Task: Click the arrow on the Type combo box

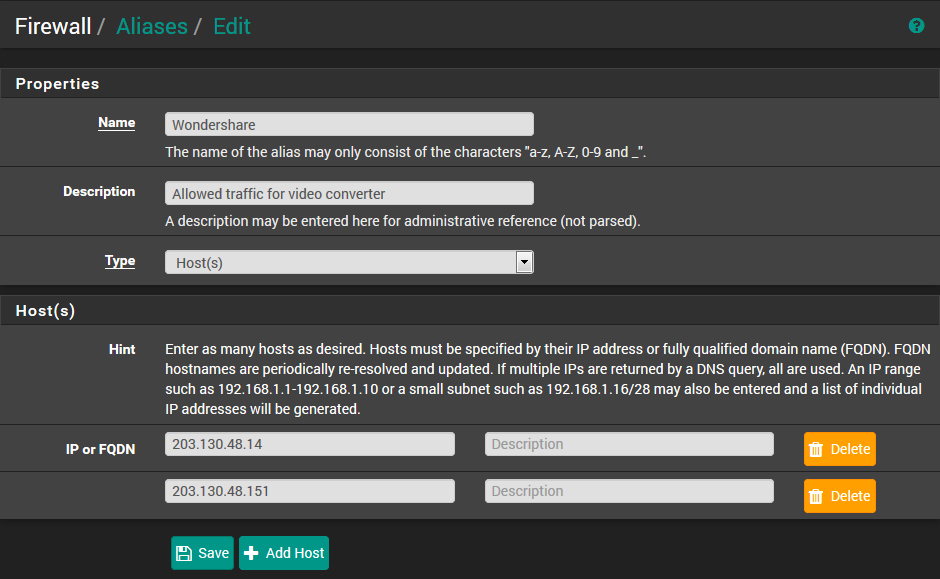Action: click(x=523, y=262)
